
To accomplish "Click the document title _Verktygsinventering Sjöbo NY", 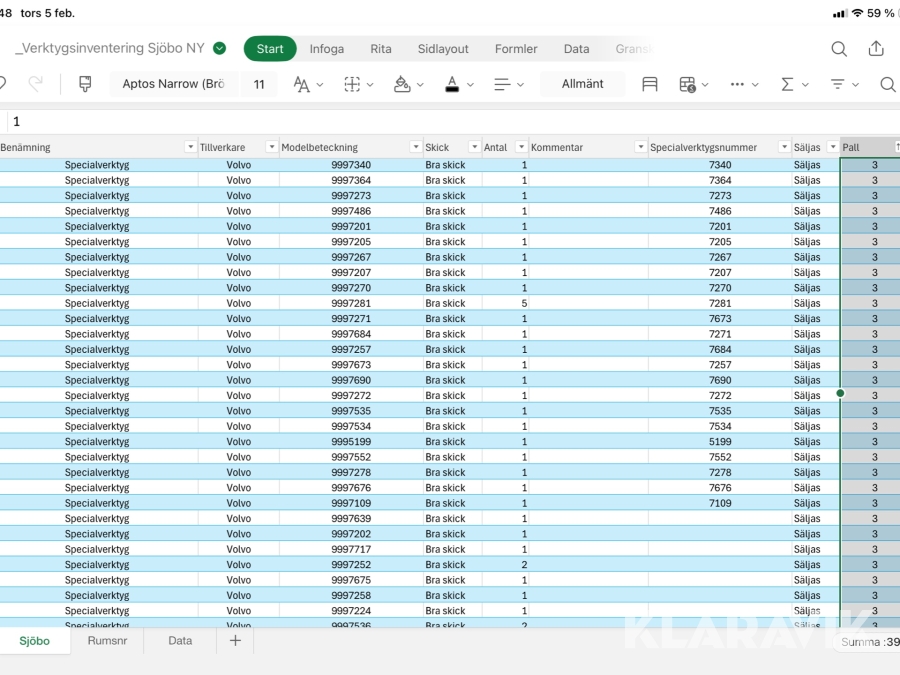I will (112, 48).
